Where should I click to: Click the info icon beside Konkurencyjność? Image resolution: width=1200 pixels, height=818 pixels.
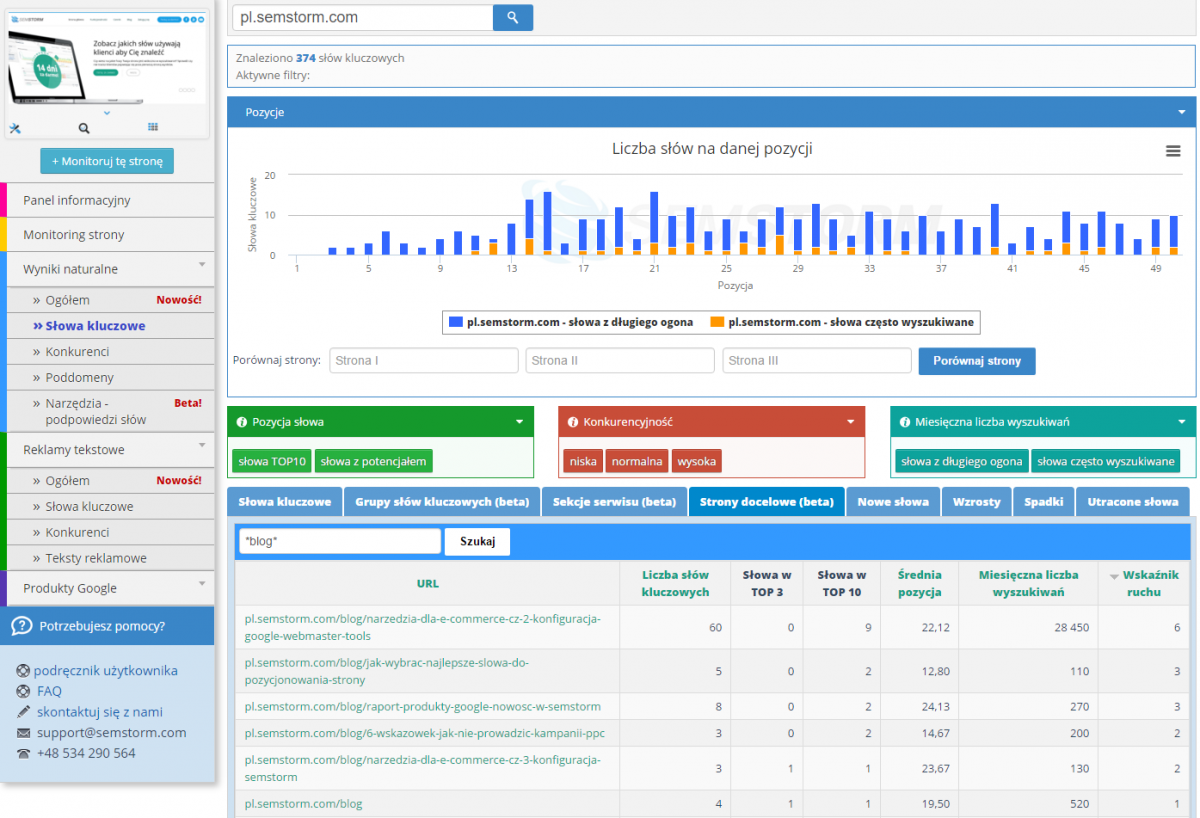pyautogui.click(x=572, y=422)
